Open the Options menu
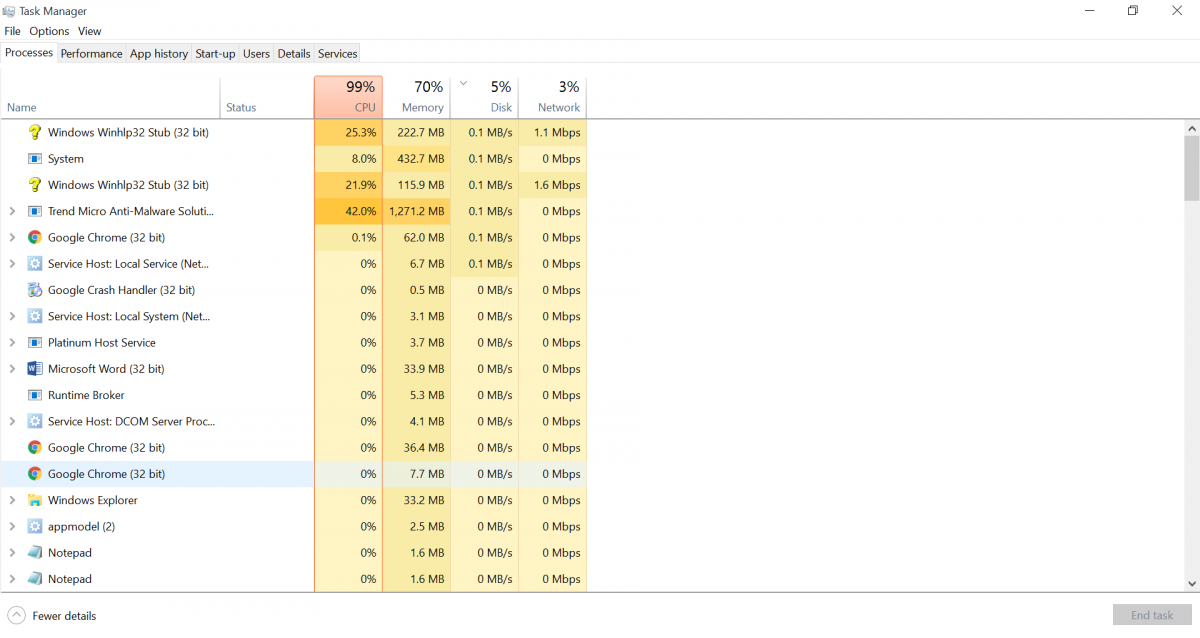Viewport: 1200px width, 638px height. tap(49, 31)
